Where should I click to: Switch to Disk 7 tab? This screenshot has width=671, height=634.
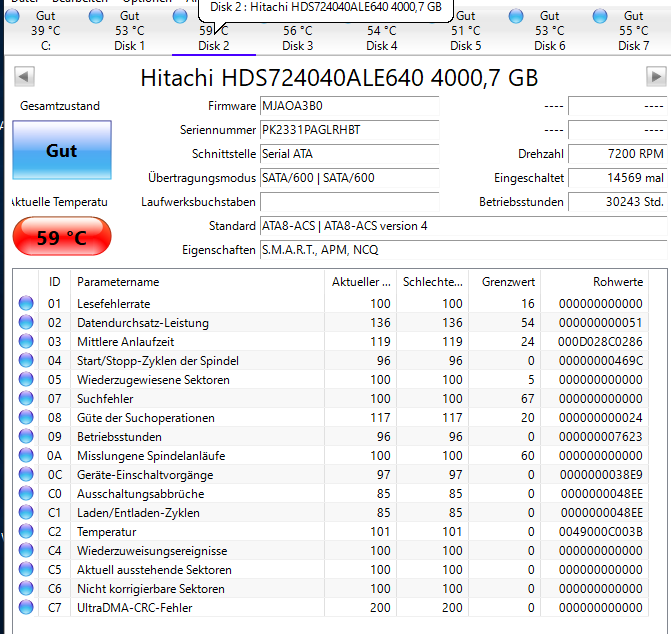tap(633, 31)
